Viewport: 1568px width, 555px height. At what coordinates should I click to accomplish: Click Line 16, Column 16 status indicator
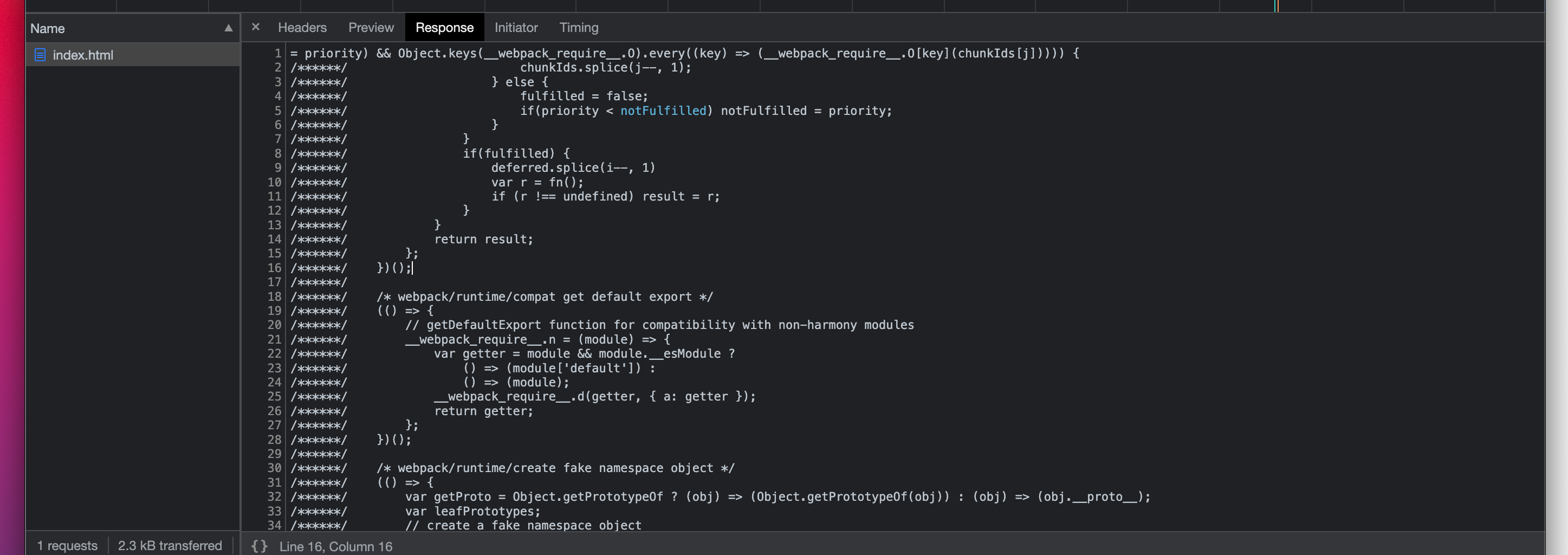pos(335,546)
